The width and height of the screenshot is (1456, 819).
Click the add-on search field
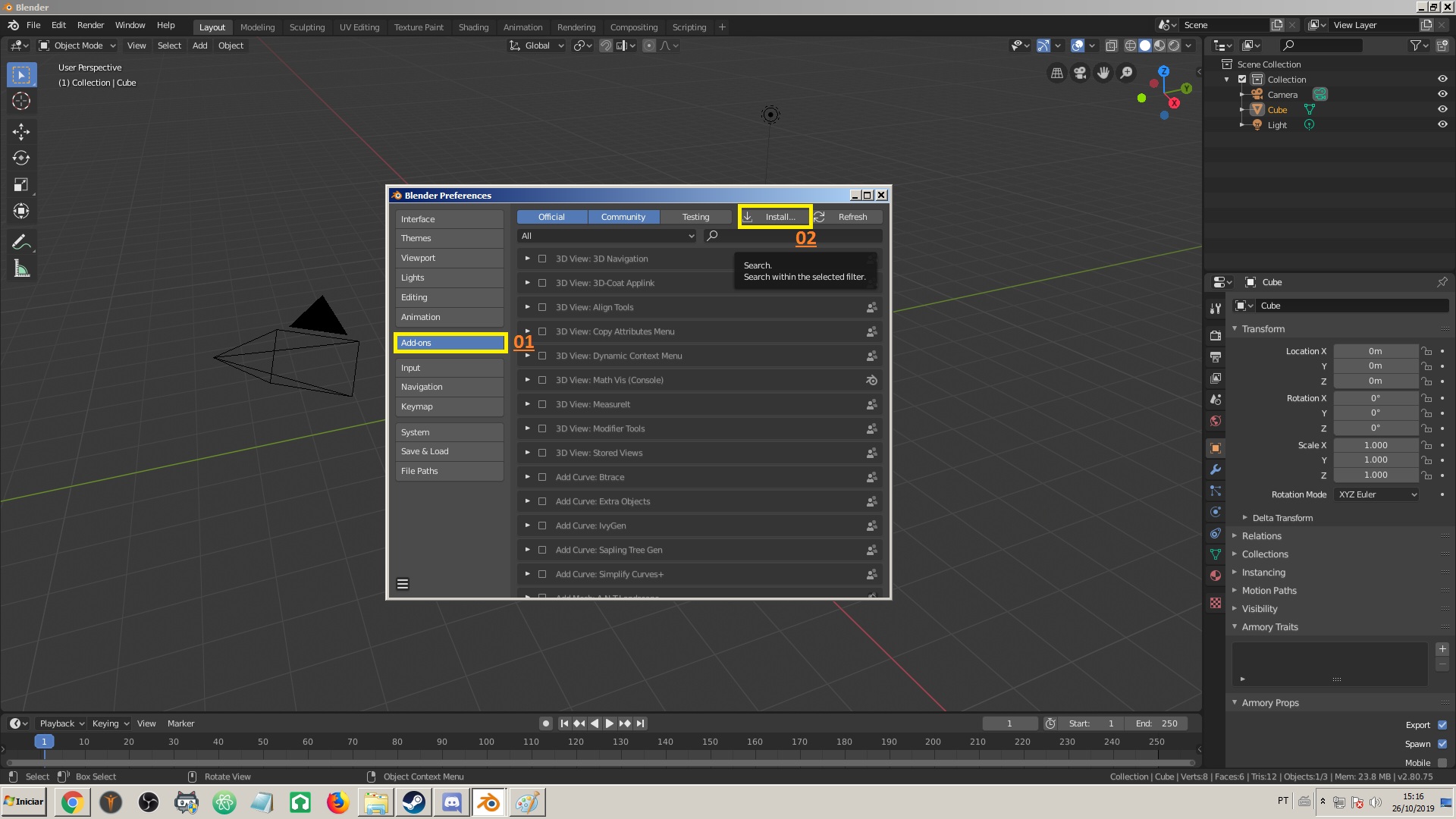click(x=792, y=236)
